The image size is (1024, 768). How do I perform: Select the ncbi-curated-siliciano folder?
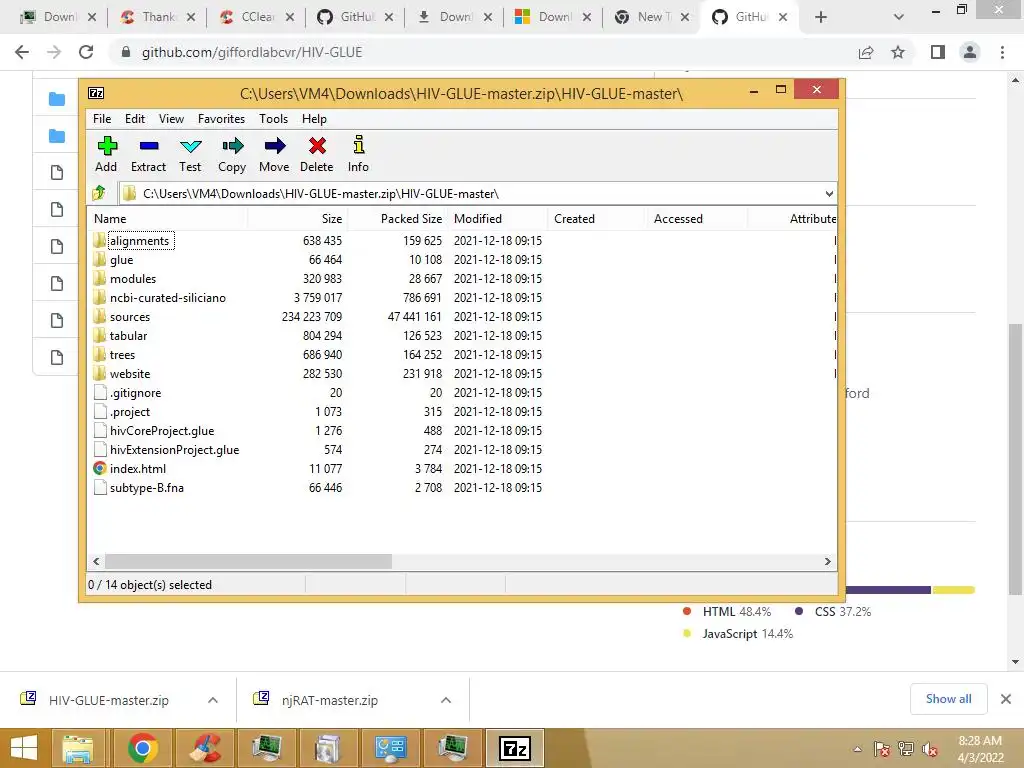(x=168, y=298)
